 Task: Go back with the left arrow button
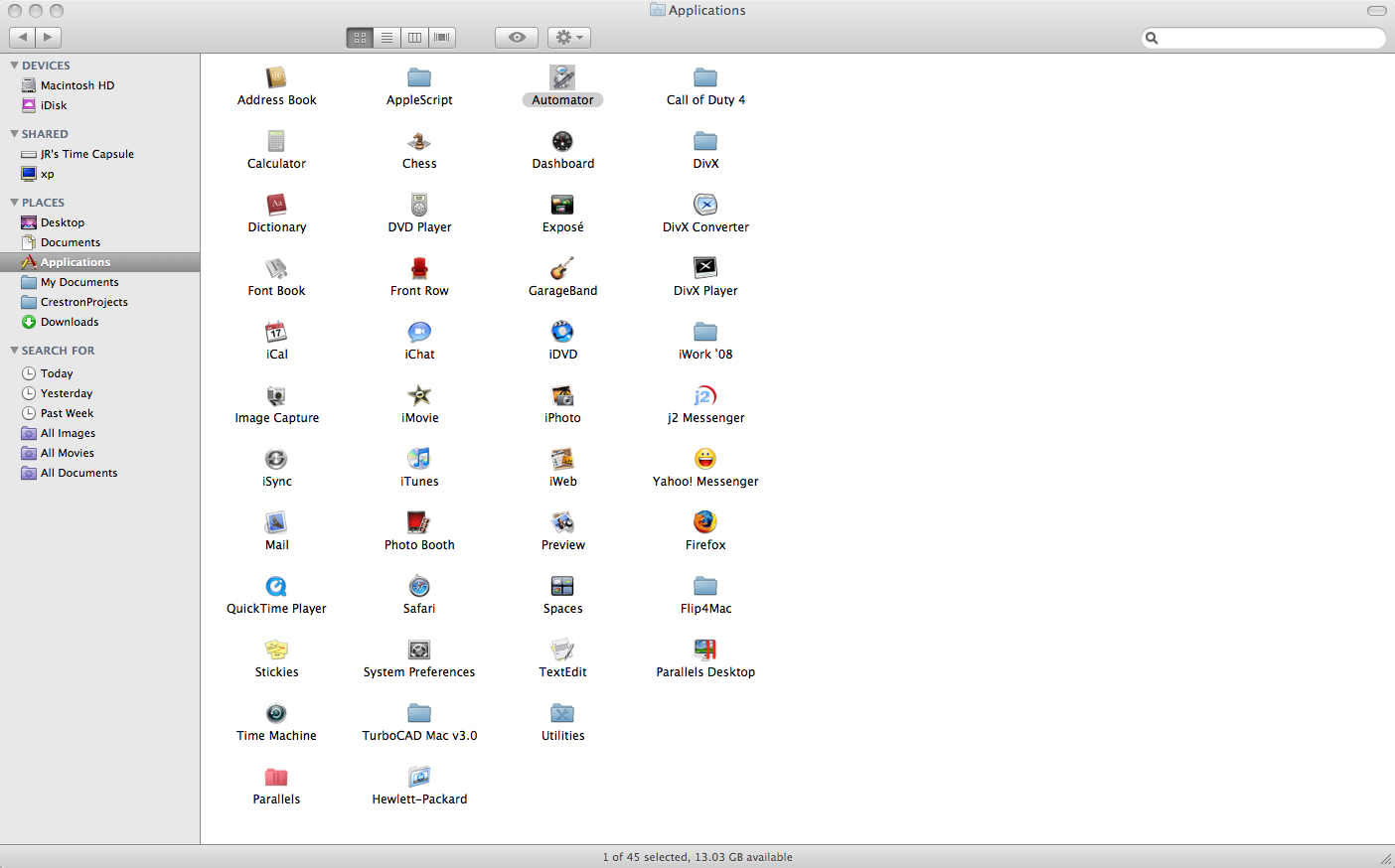[x=22, y=37]
